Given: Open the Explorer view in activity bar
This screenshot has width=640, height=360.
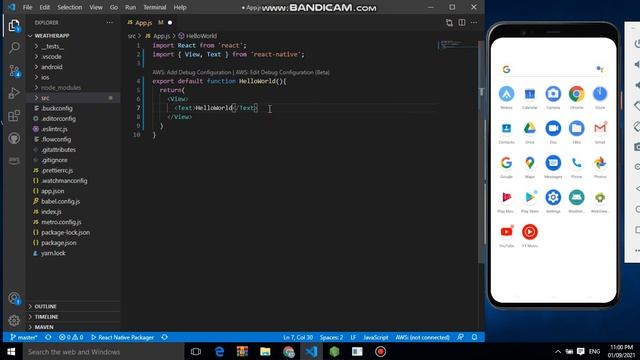Looking at the screenshot, I should point(14,26).
